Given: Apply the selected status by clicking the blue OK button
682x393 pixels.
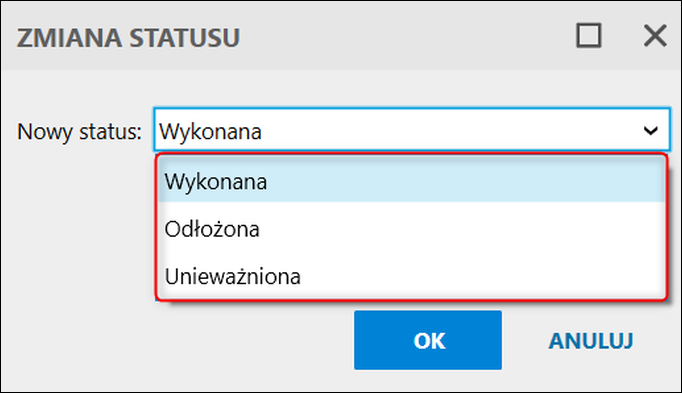Looking at the screenshot, I should click(428, 340).
